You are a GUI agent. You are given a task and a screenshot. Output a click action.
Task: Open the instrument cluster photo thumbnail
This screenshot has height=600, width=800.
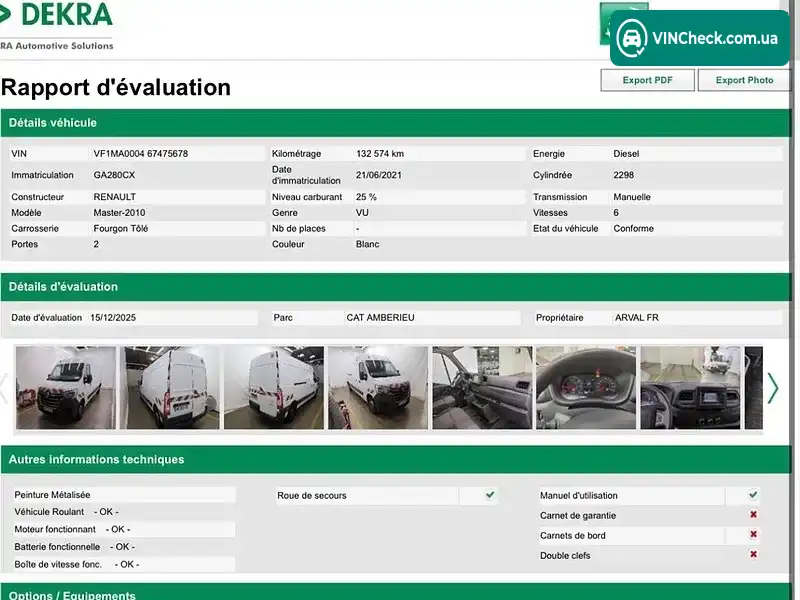click(586, 388)
